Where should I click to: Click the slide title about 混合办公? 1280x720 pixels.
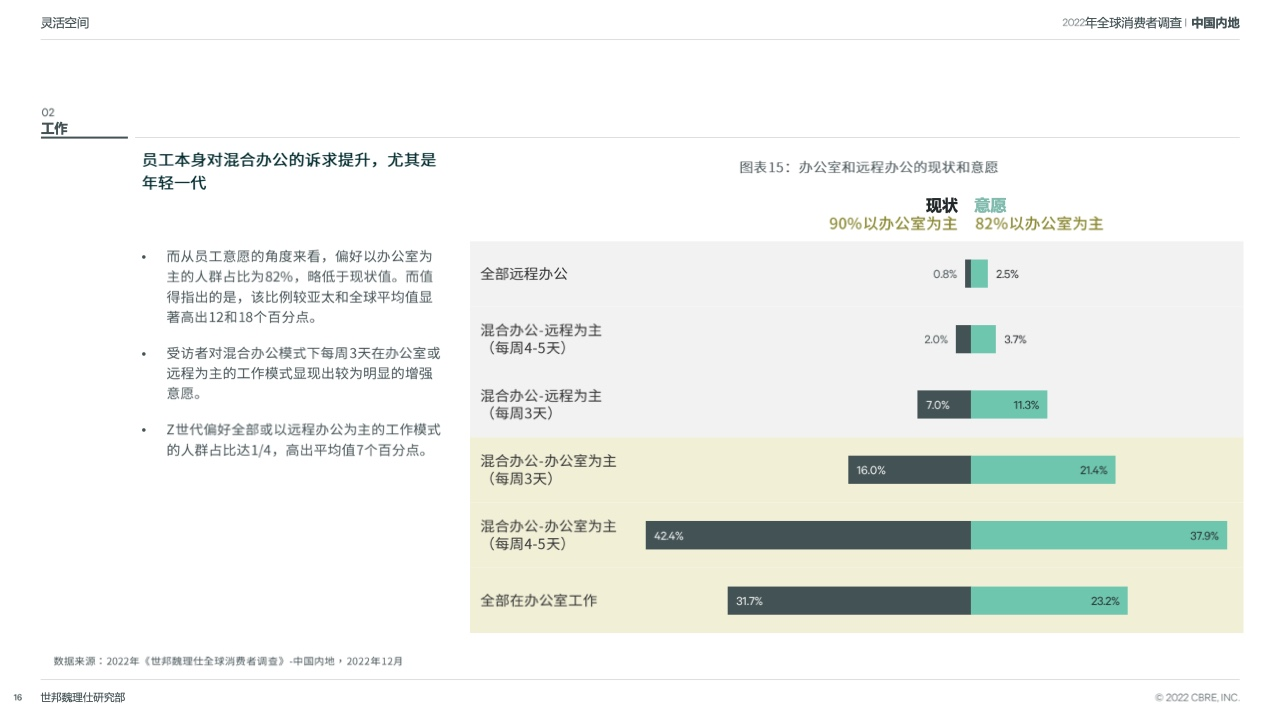290,171
